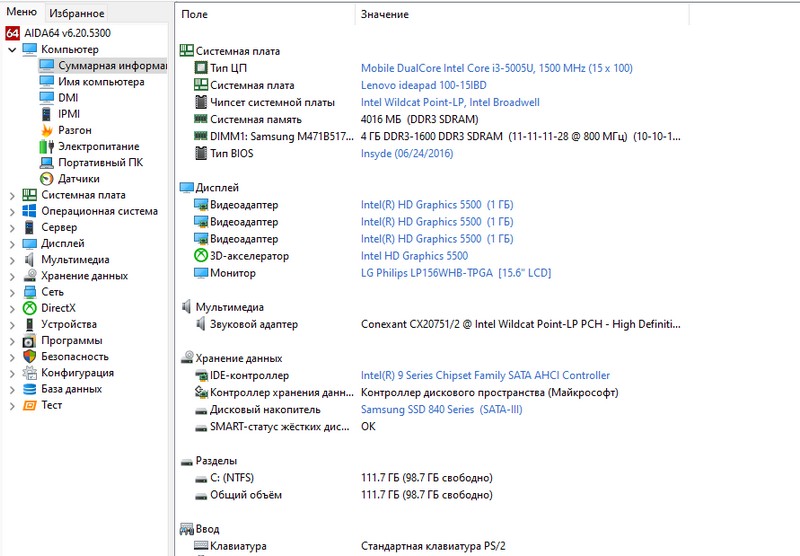Select Имя компьютера in the tree

pyautogui.click(x=100, y=82)
